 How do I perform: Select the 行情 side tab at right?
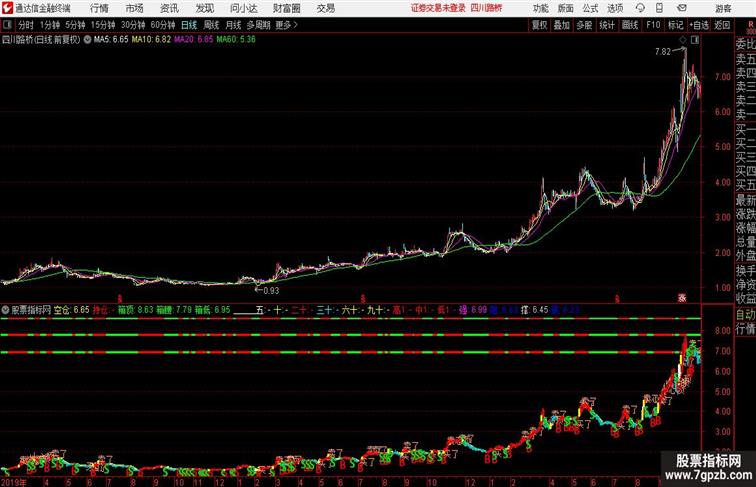[x=745, y=329]
